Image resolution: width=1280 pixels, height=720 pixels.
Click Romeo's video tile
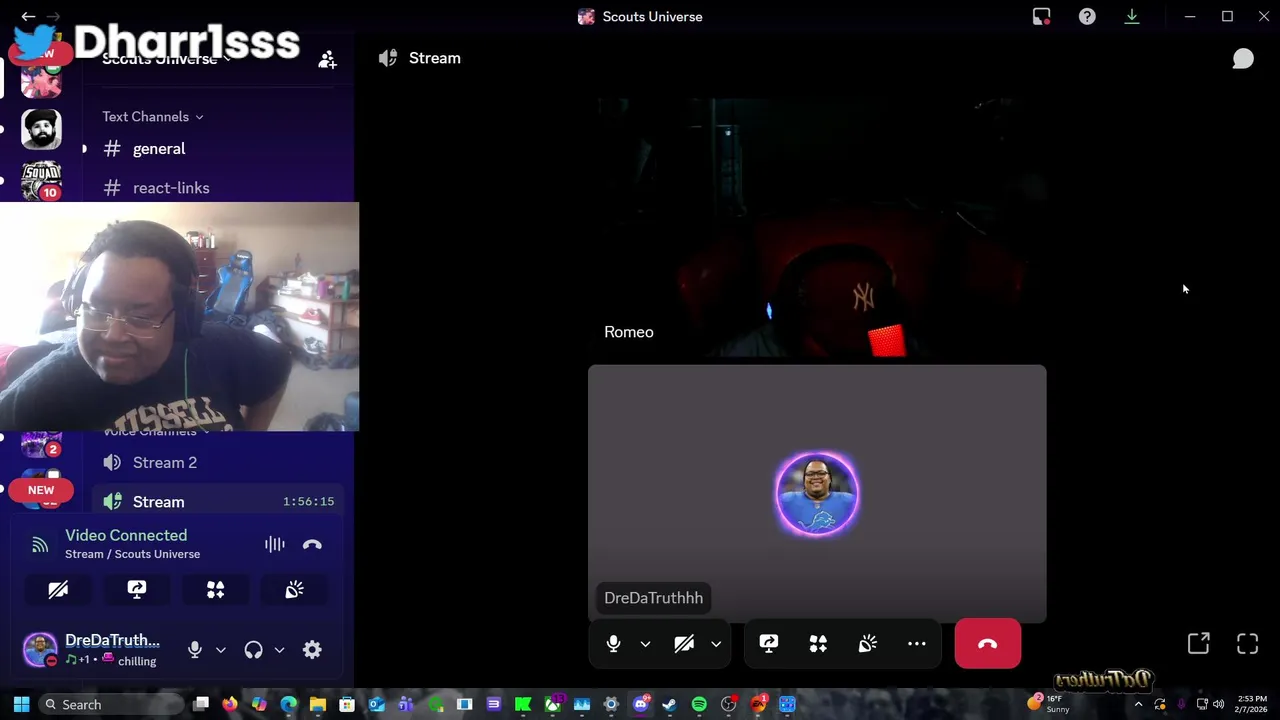817,227
